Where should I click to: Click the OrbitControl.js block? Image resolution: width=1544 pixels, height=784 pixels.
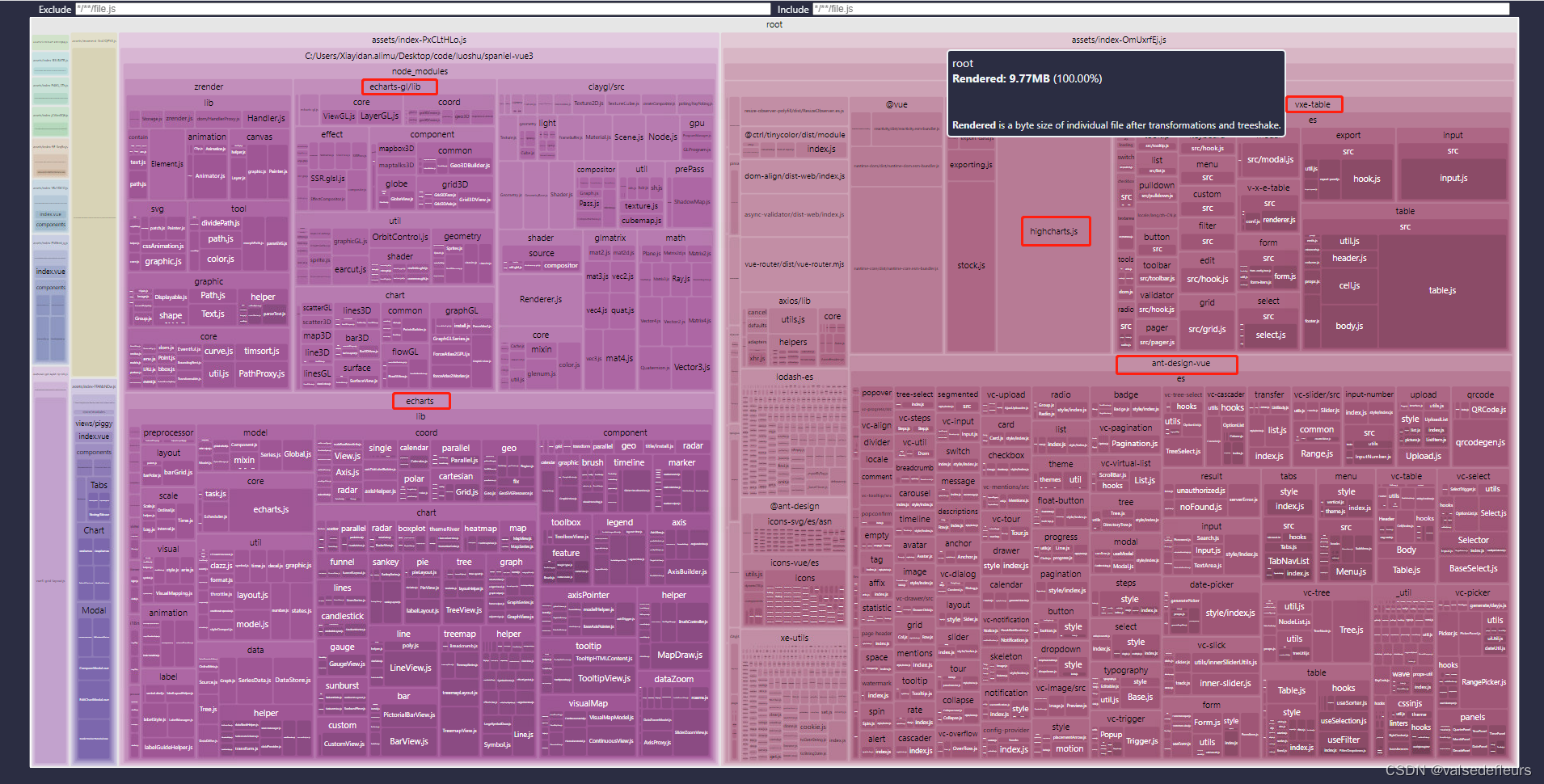click(399, 237)
